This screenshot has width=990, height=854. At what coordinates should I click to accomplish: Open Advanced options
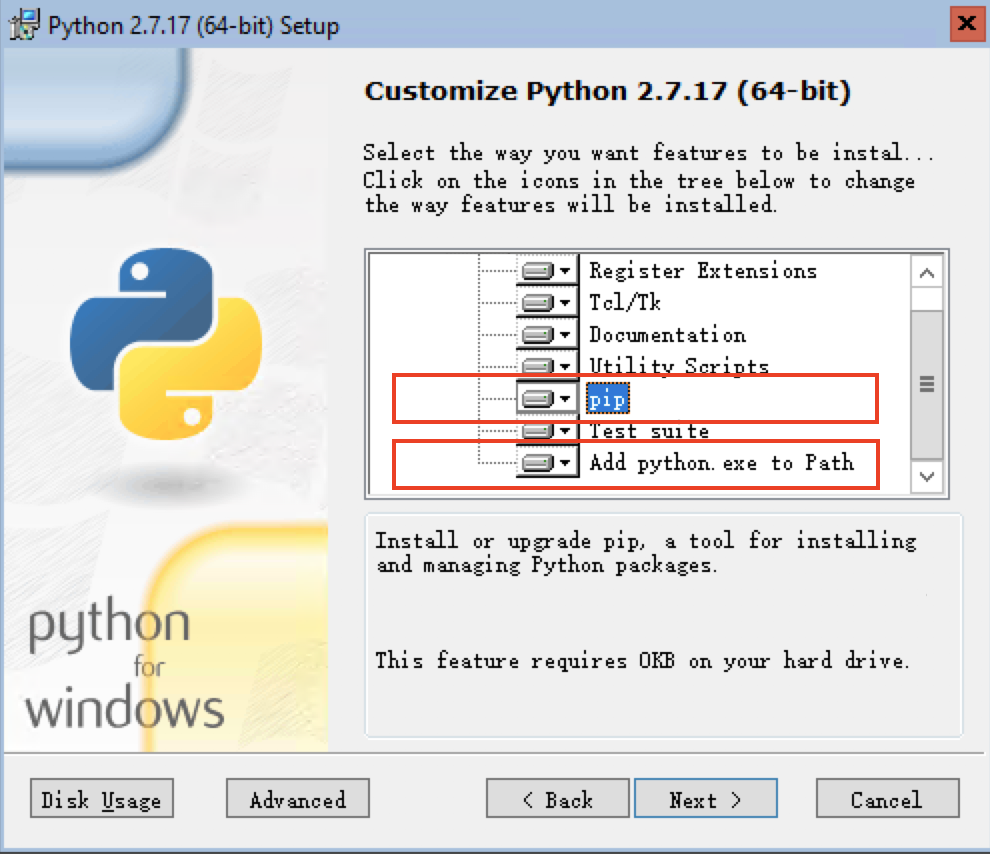pos(297,800)
